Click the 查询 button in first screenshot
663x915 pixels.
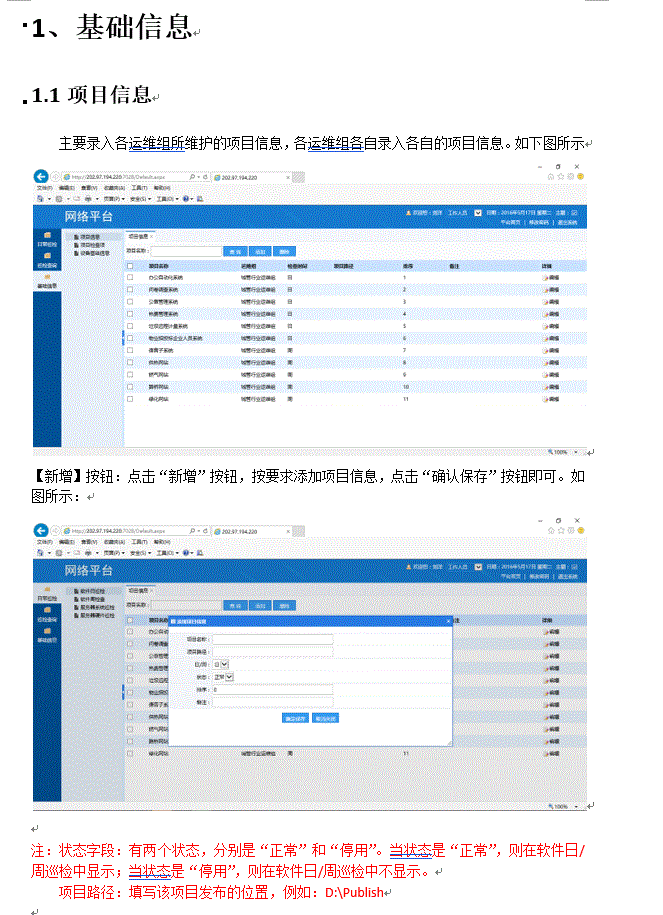234,251
